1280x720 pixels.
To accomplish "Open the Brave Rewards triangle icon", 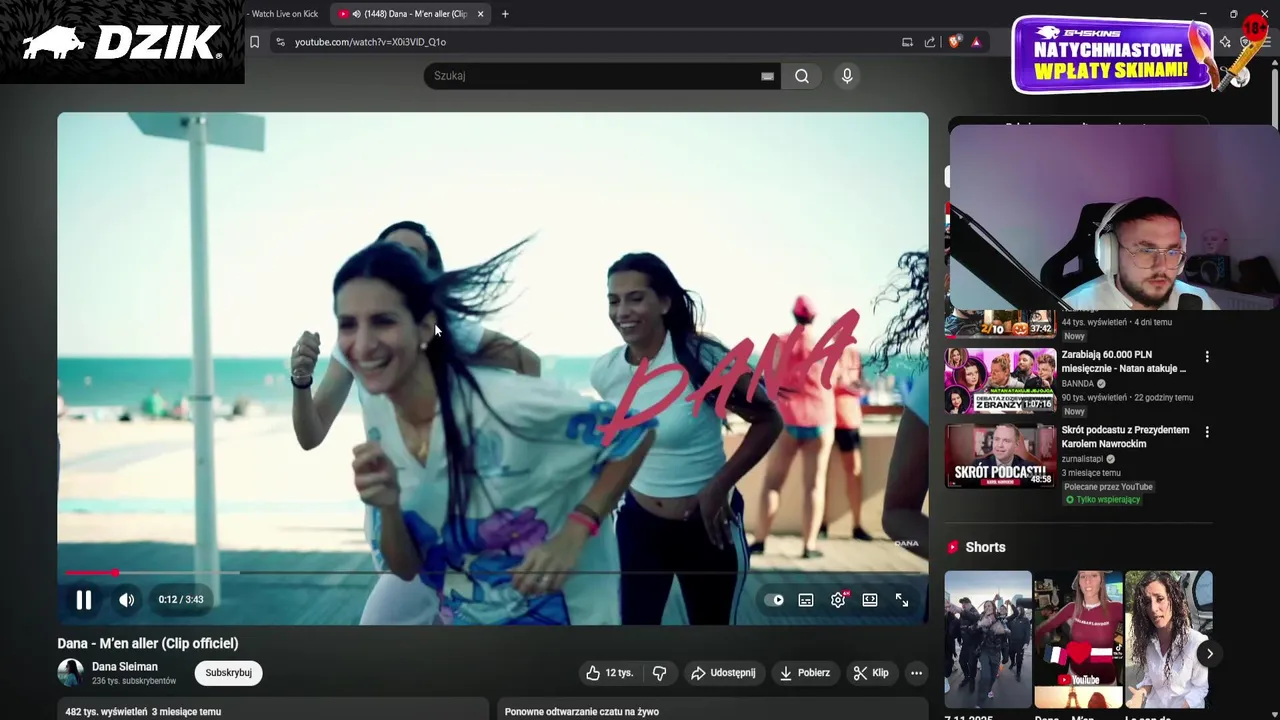I will 976,42.
